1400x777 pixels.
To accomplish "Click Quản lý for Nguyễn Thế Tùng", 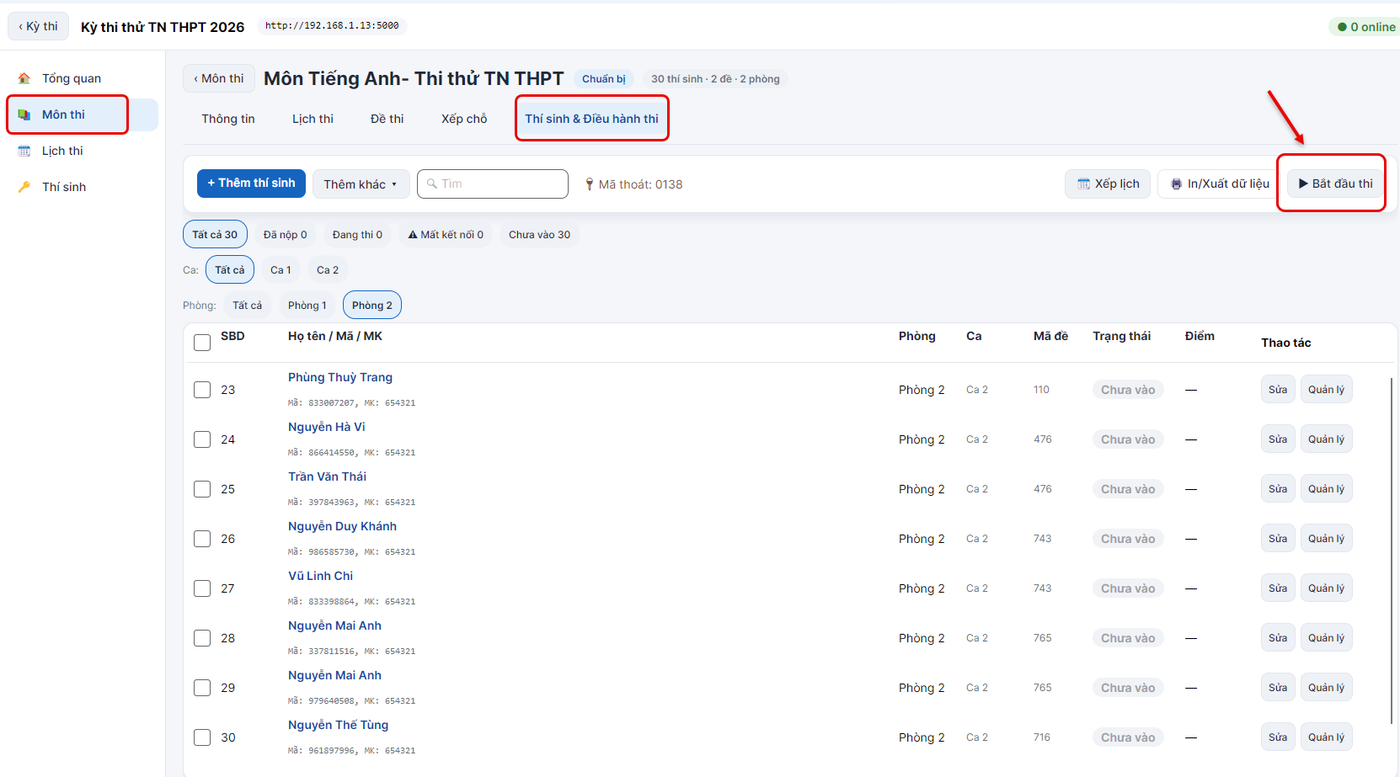I will coord(1326,737).
